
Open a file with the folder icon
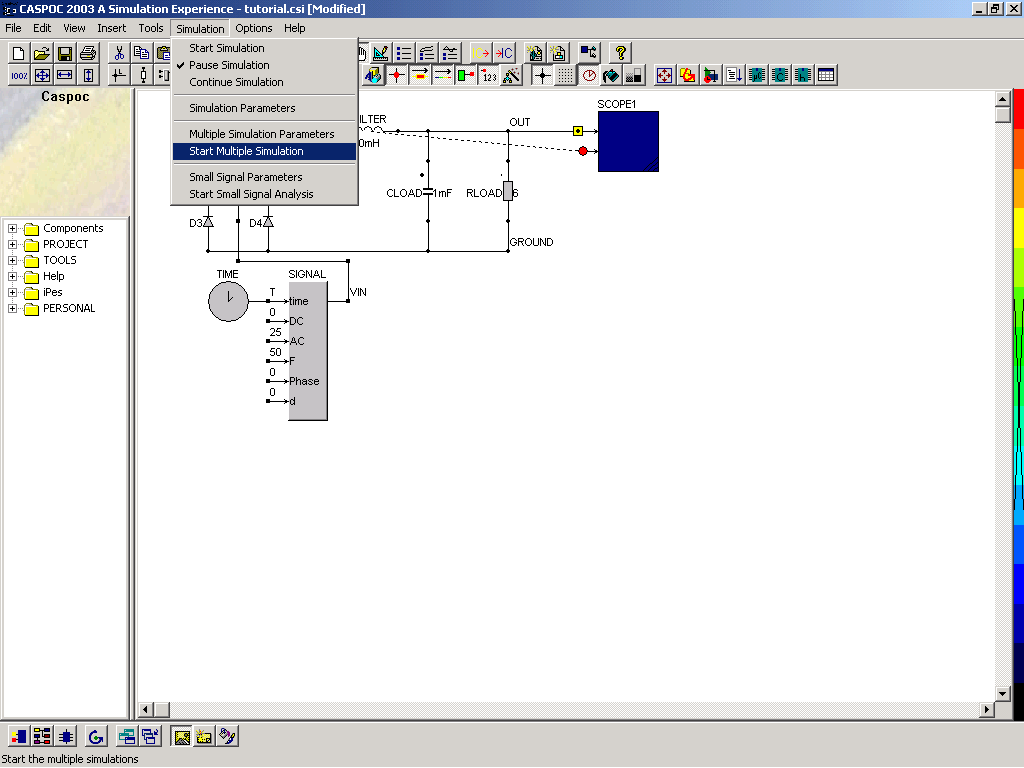click(42, 53)
